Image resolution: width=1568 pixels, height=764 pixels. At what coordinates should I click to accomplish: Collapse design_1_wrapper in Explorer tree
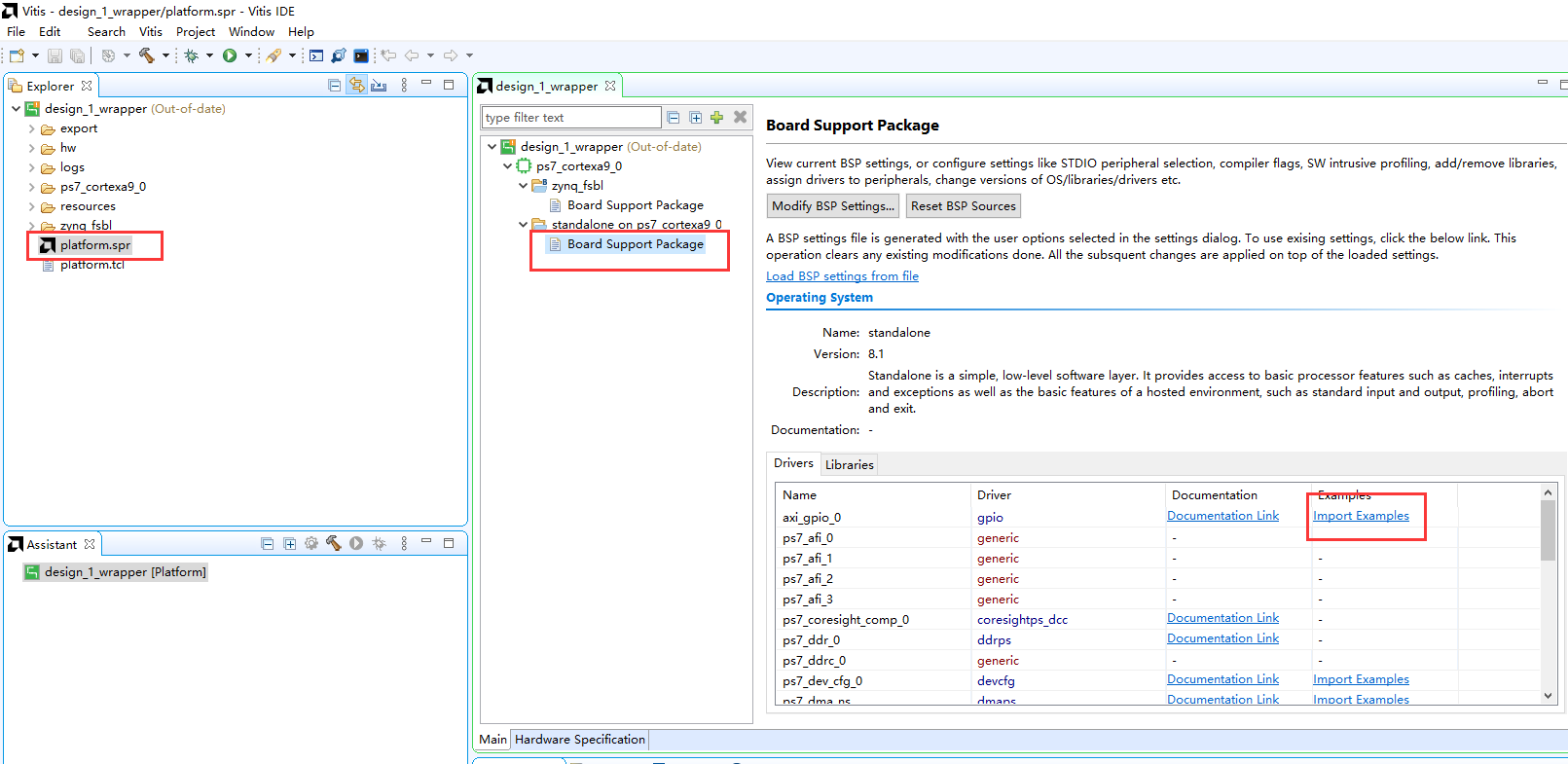coord(16,109)
